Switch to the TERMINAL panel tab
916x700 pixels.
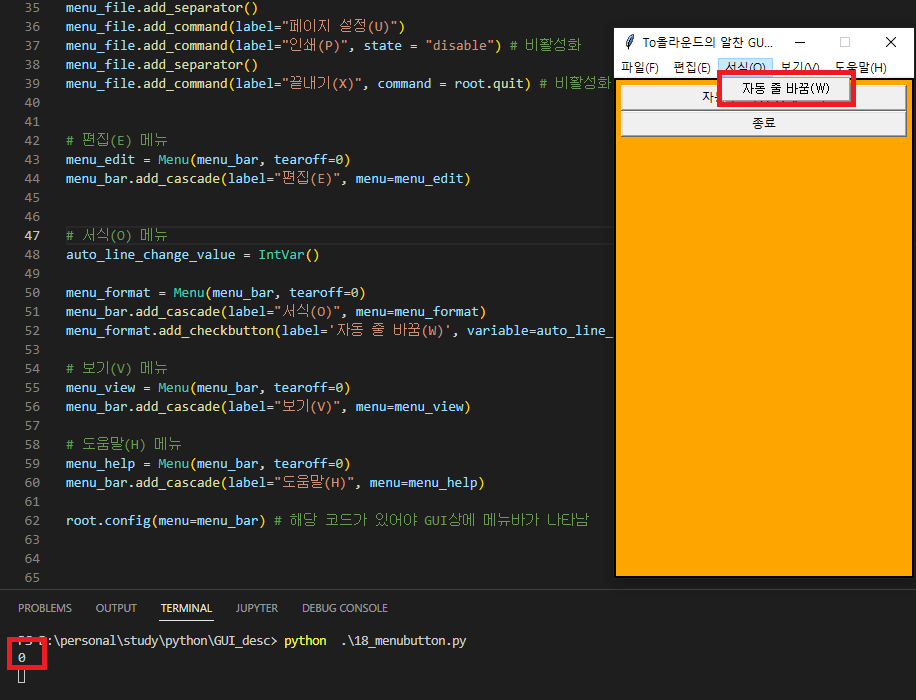pos(186,608)
